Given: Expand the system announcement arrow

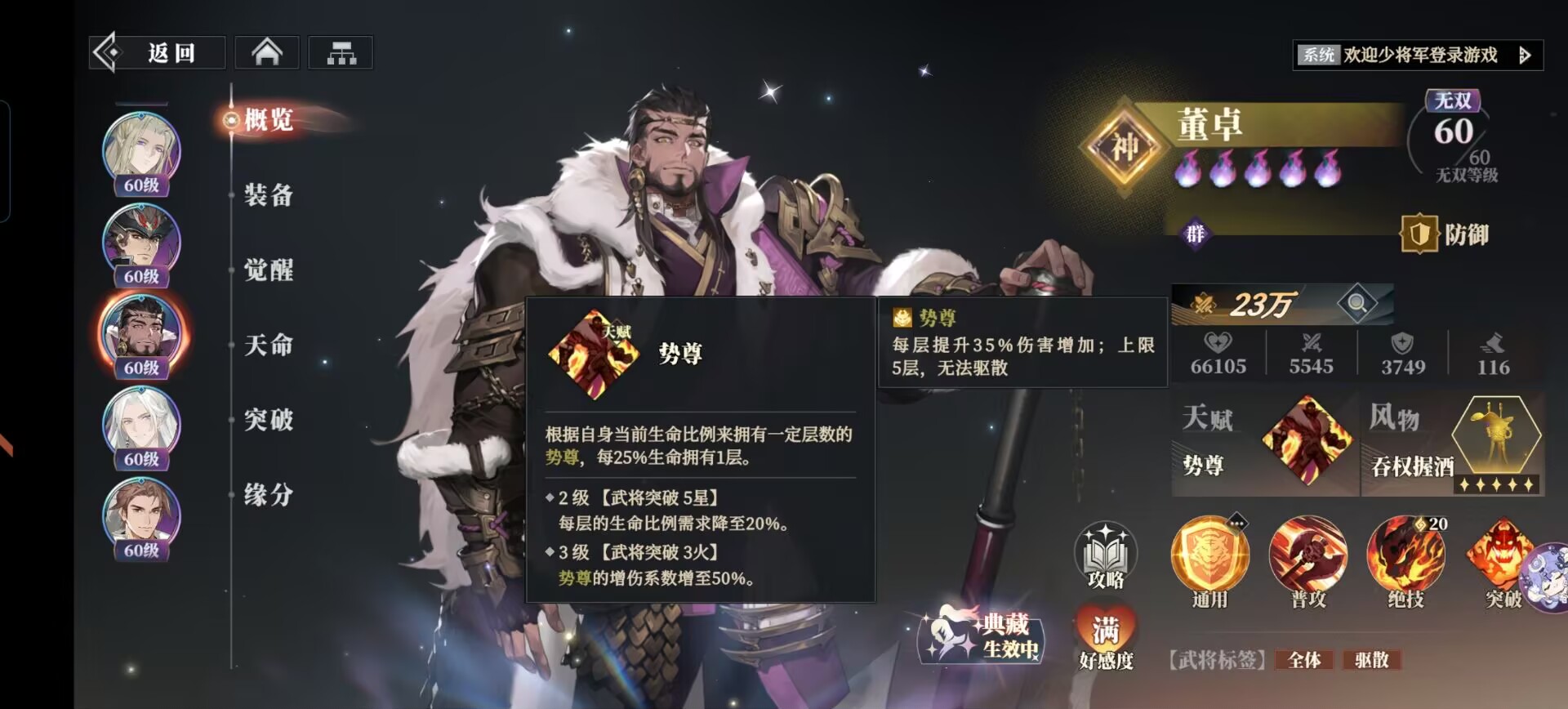Looking at the screenshot, I should tap(1524, 55).
